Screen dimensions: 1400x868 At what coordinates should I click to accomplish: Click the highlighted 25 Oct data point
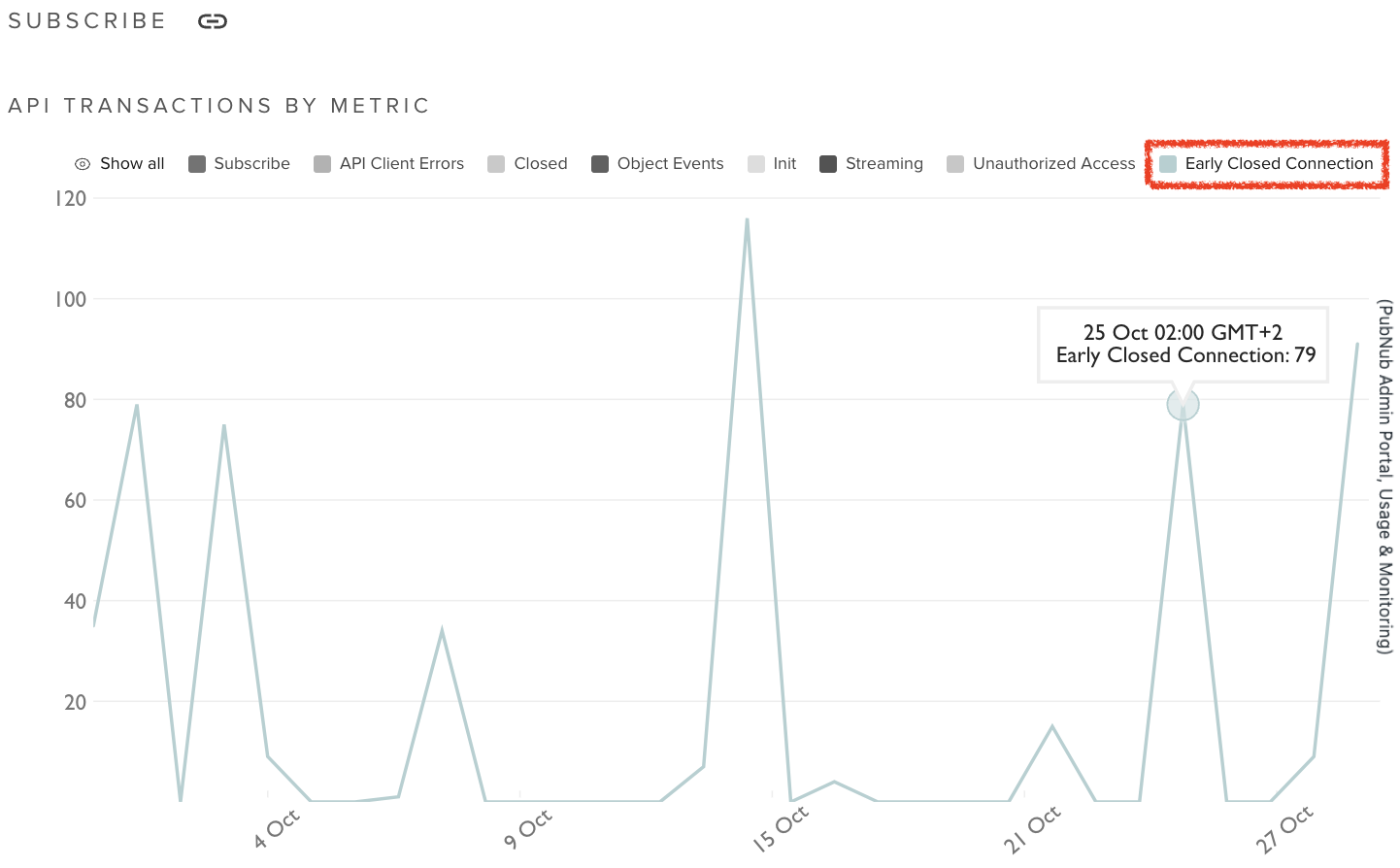1183,405
